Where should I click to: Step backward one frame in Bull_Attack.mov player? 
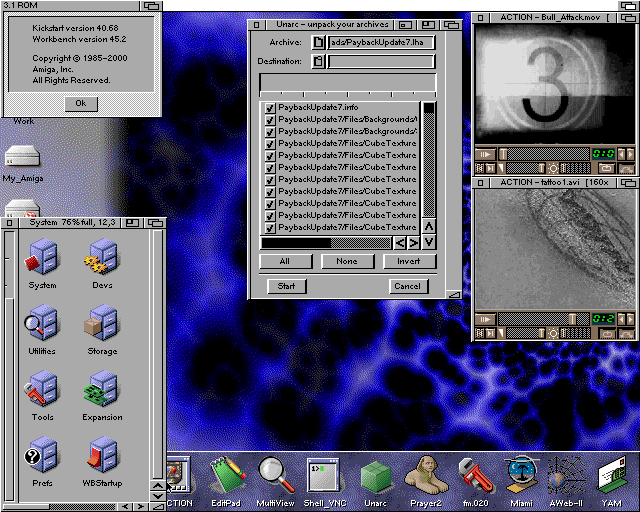point(622,154)
